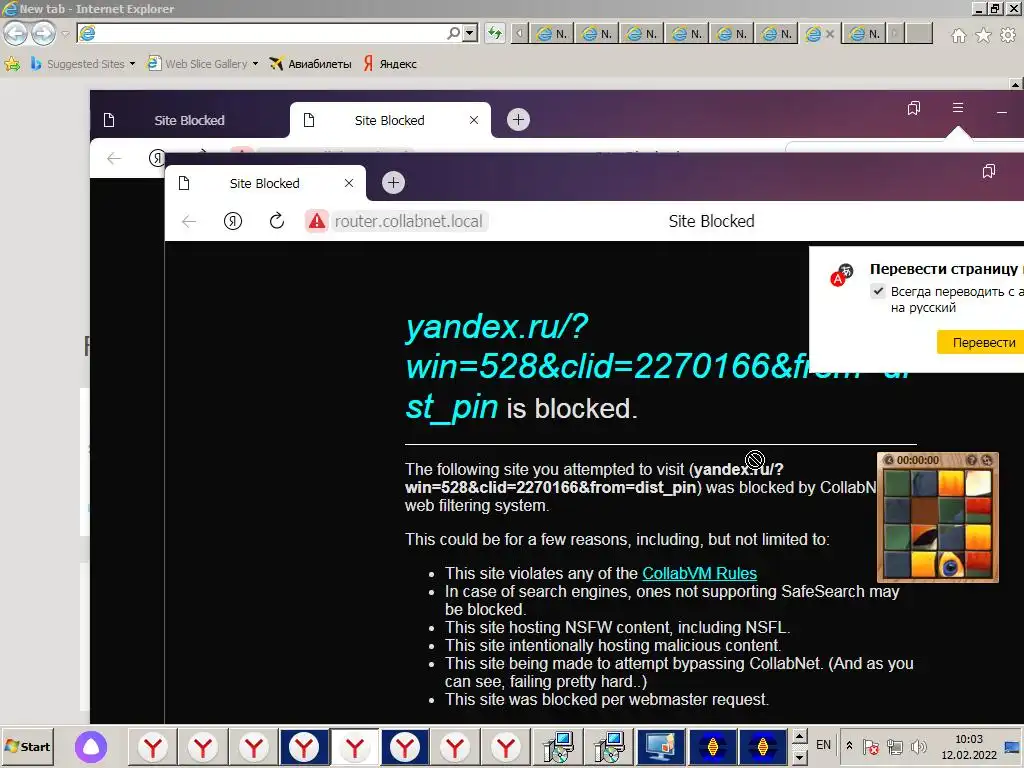This screenshot has width=1024, height=768.
Task: Open the volume speaker icon
Action: [919, 746]
